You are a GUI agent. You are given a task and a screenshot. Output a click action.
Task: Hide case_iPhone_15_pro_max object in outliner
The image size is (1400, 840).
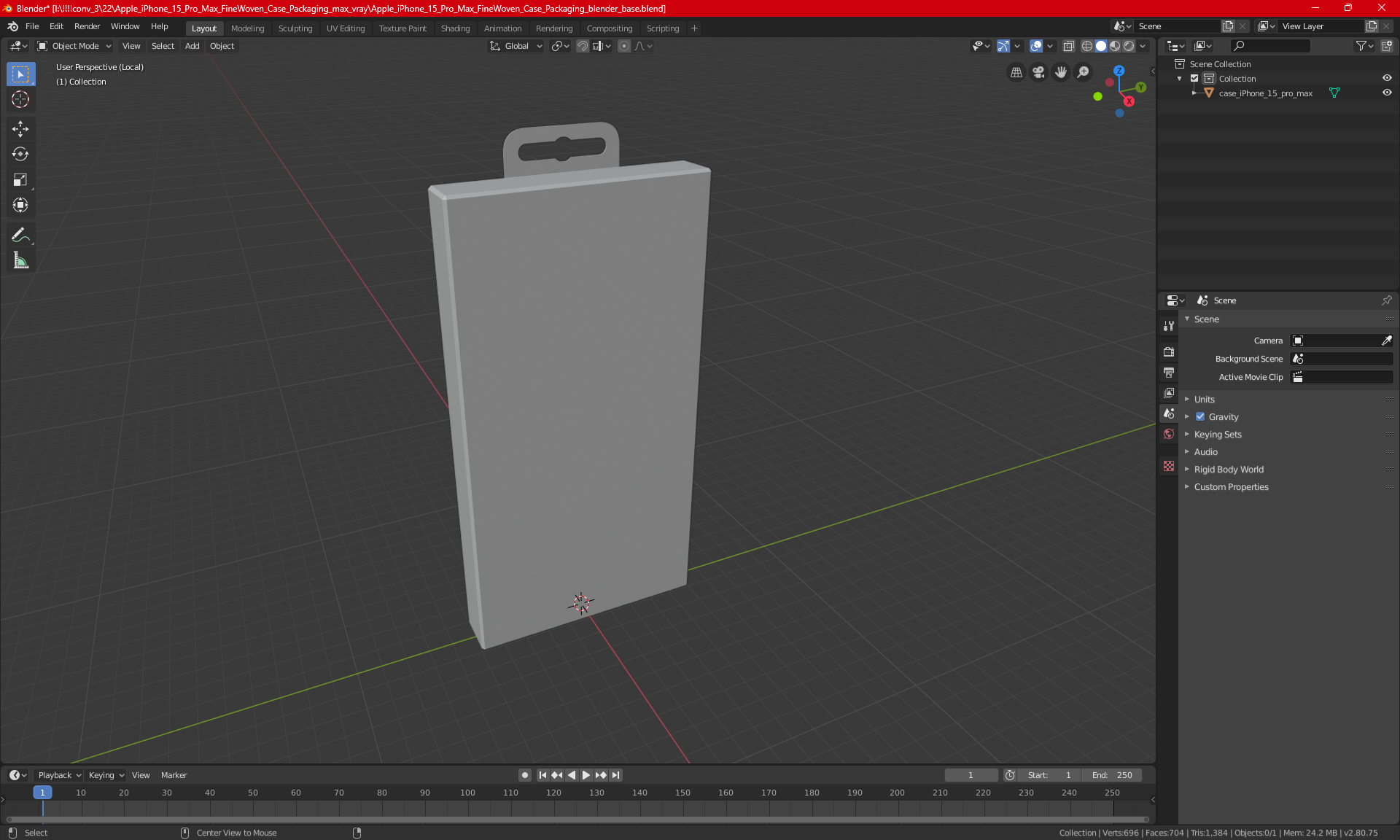1387,93
